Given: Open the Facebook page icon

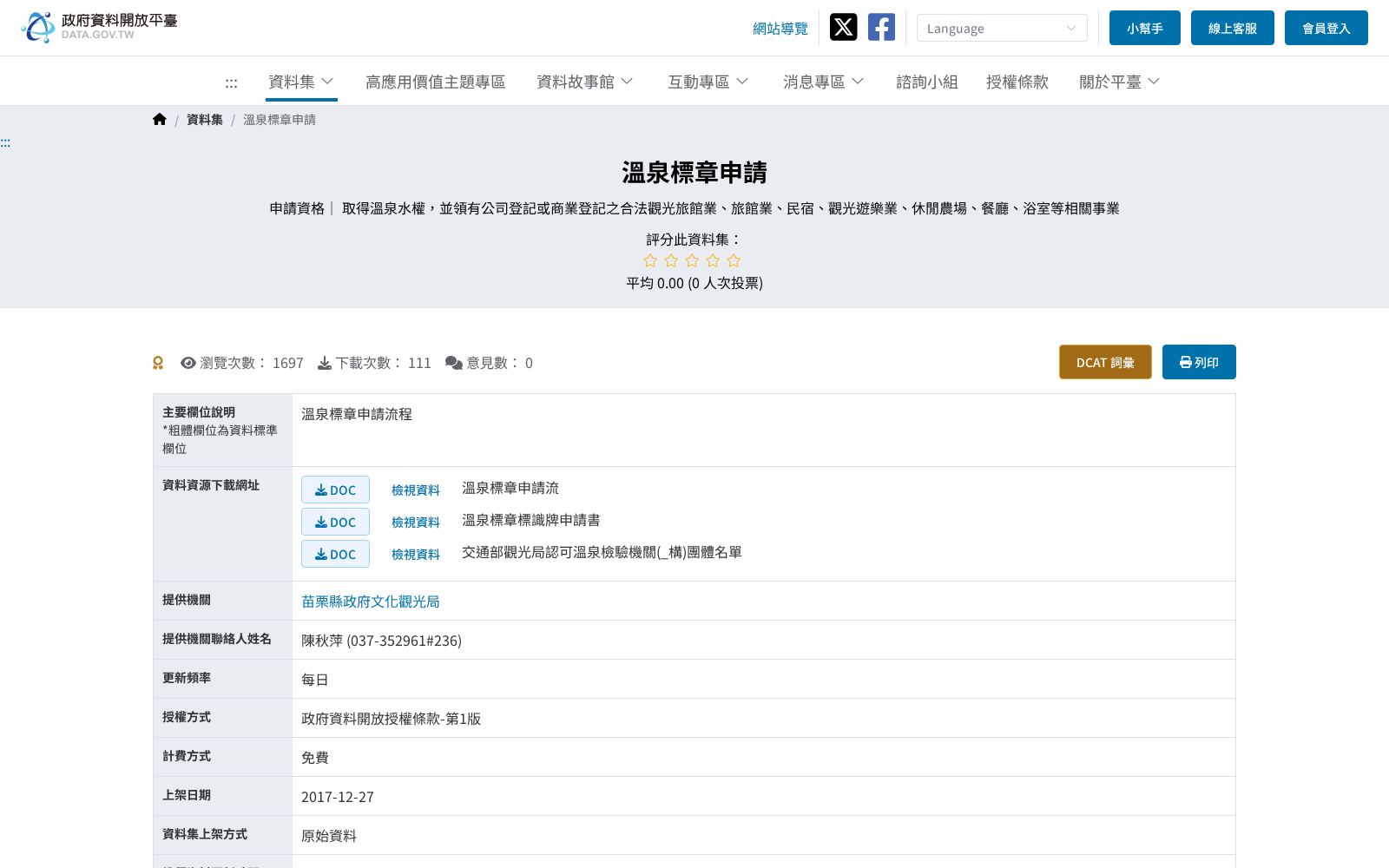Looking at the screenshot, I should [x=881, y=27].
